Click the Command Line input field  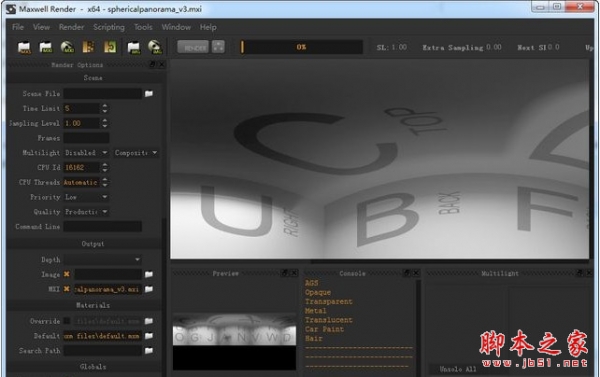coord(103,227)
